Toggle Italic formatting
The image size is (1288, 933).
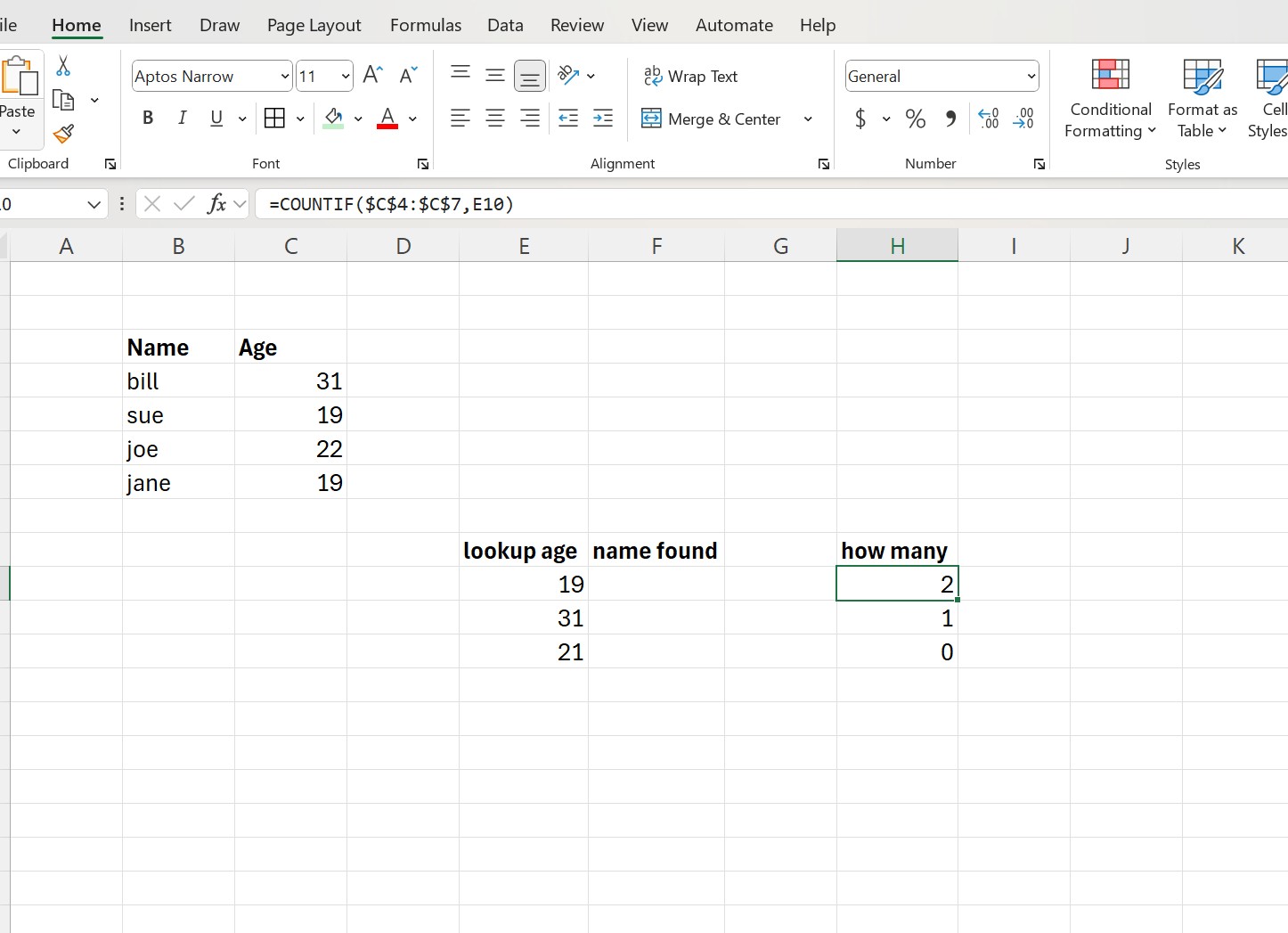tap(182, 118)
